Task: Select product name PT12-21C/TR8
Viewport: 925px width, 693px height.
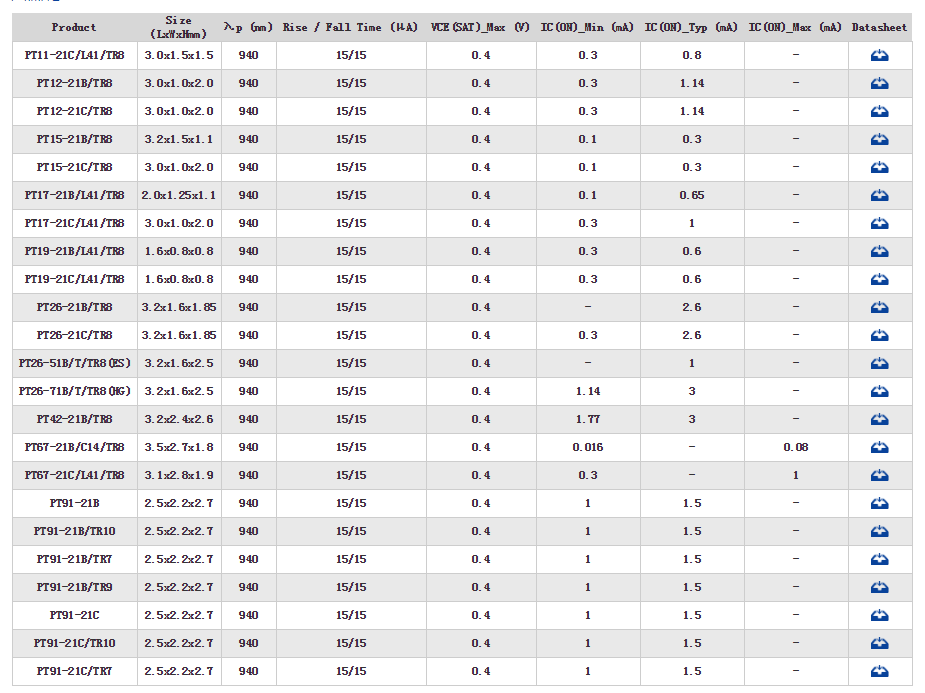Action: pyautogui.click(x=74, y=111)
